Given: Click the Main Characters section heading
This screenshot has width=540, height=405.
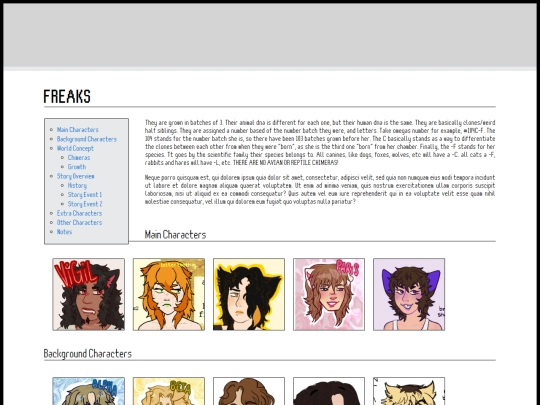Looking at the screenshot, I should coord(175,235).
